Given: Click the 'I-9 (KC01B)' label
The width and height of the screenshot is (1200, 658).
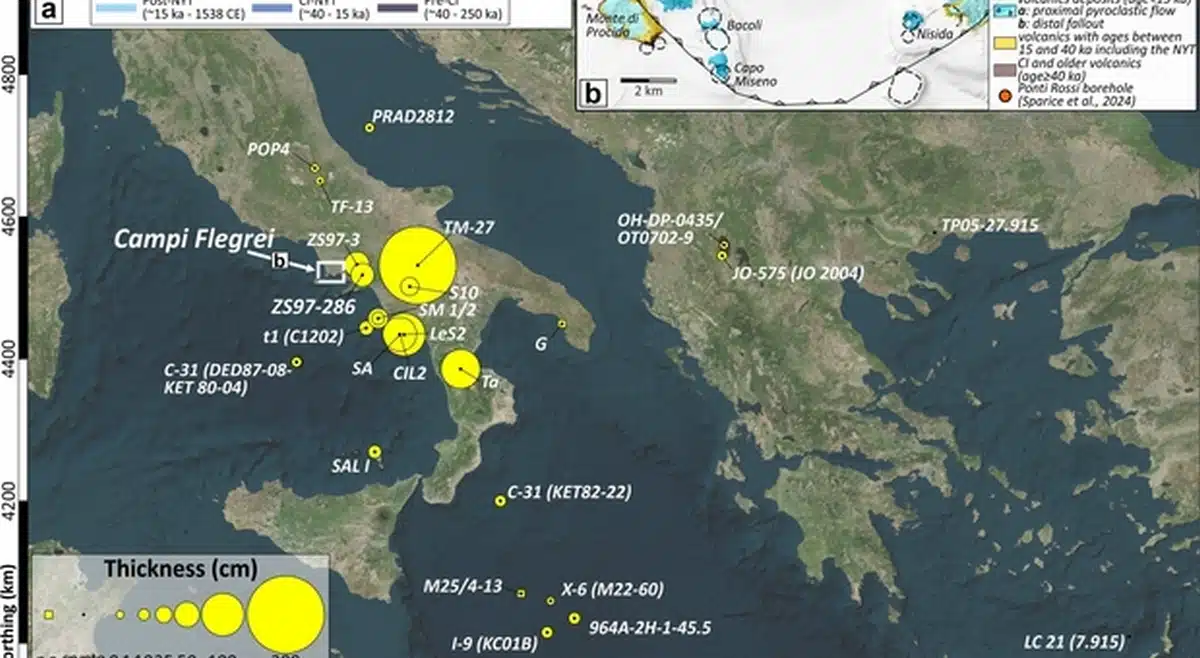Looking at the screenshot, I should [493, 643].
